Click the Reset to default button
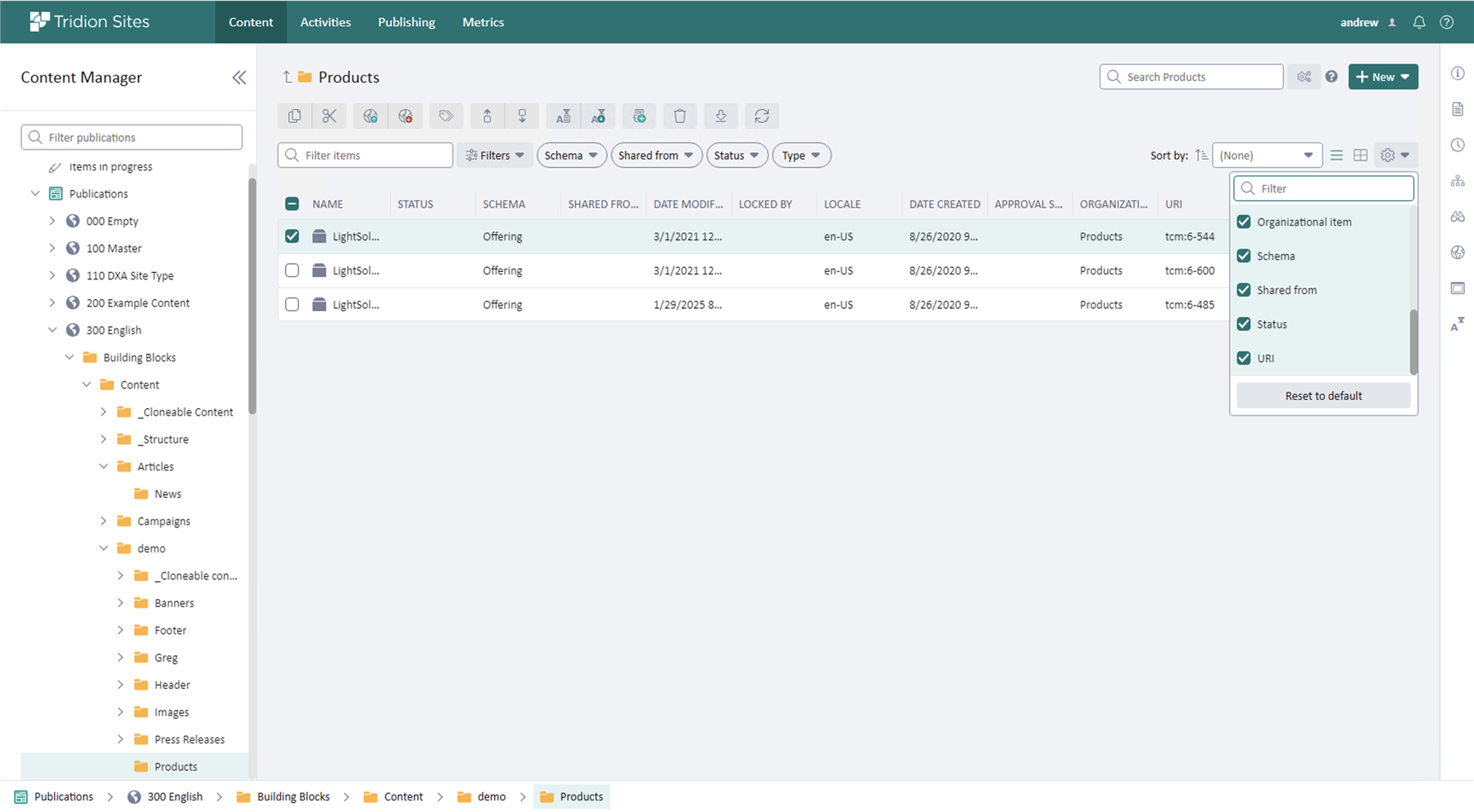This screenshot has width=1474, height=812. pos(1322,395)
